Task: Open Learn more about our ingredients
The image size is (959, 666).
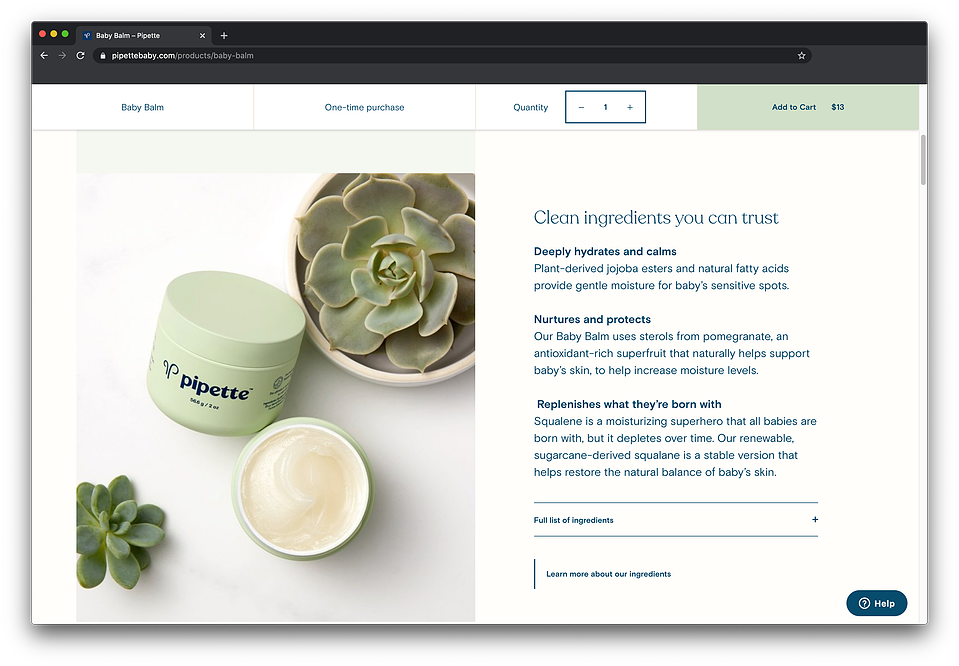Action: point(609,574)
